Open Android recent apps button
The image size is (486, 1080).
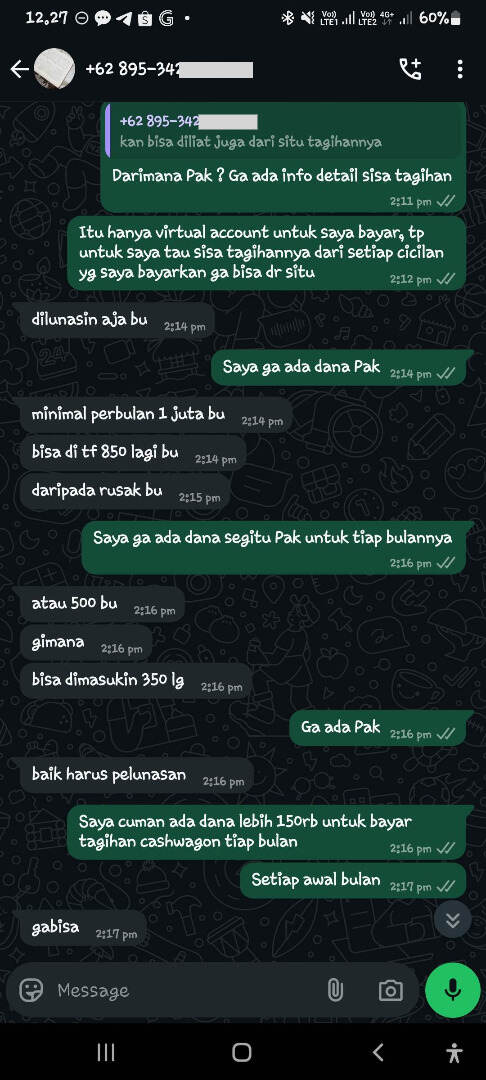click(106, 1052)
